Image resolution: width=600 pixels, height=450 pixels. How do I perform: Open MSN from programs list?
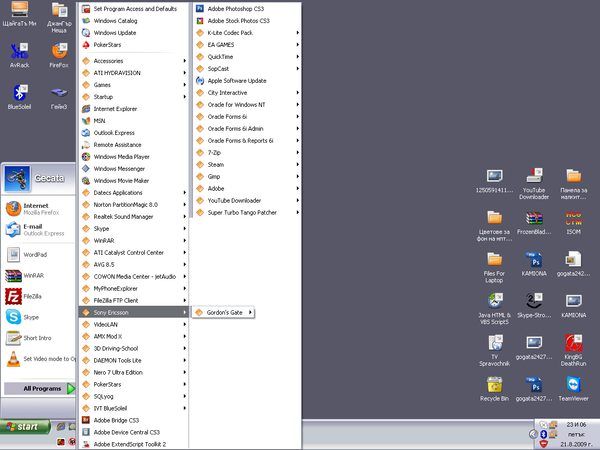[x=134, y=121]
